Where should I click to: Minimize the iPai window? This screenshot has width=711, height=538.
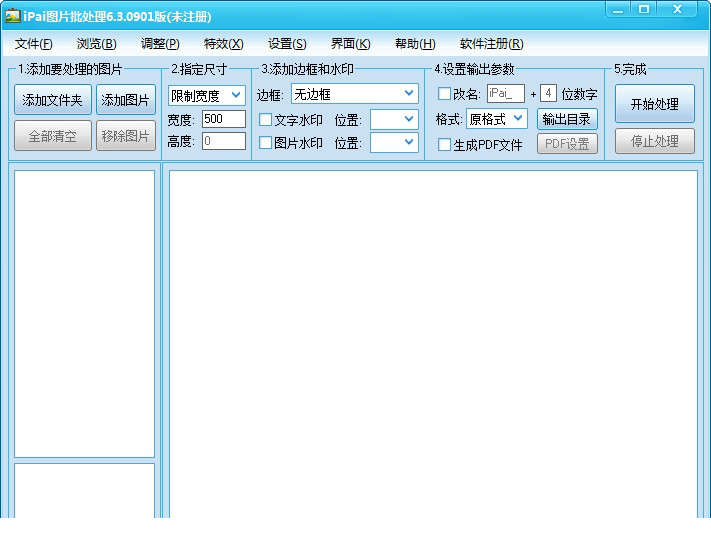pos(618,10)
